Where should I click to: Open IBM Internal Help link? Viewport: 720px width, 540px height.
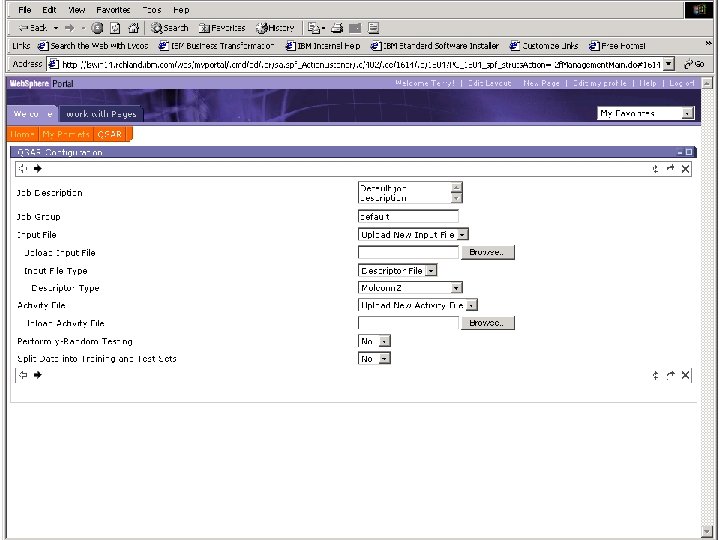click(x=323, y=45)
